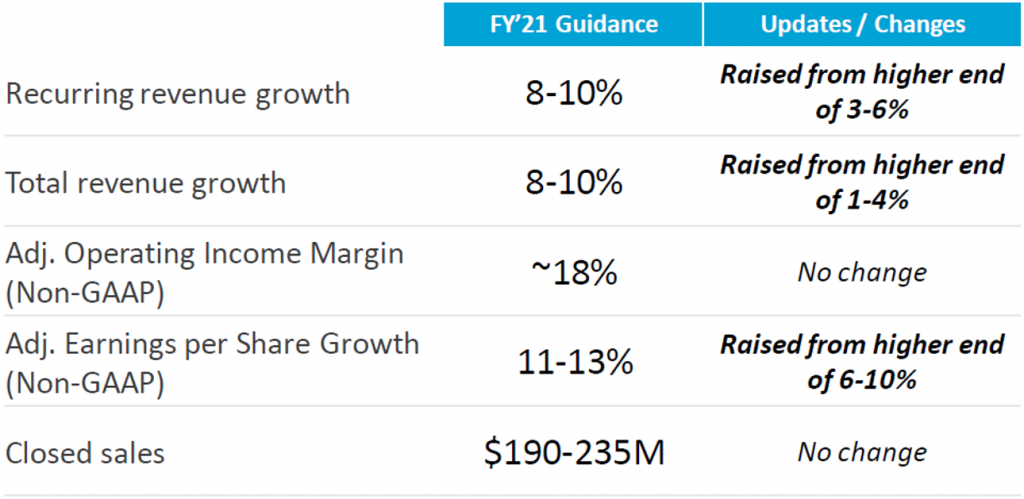Screen dimensions: 1024x499
Task: Click the FY'21 Guidance column header
Action: click(573, 24)
